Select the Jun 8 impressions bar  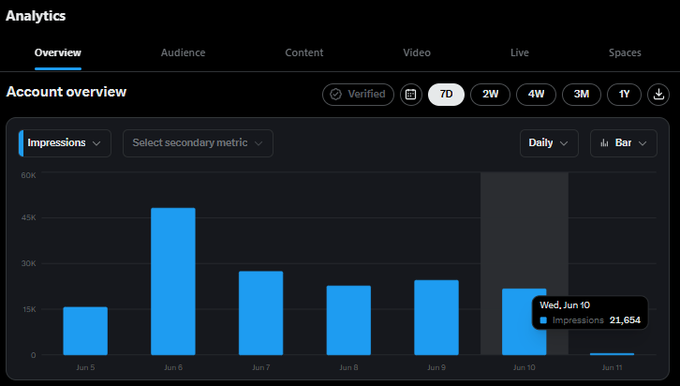[349, 320]
